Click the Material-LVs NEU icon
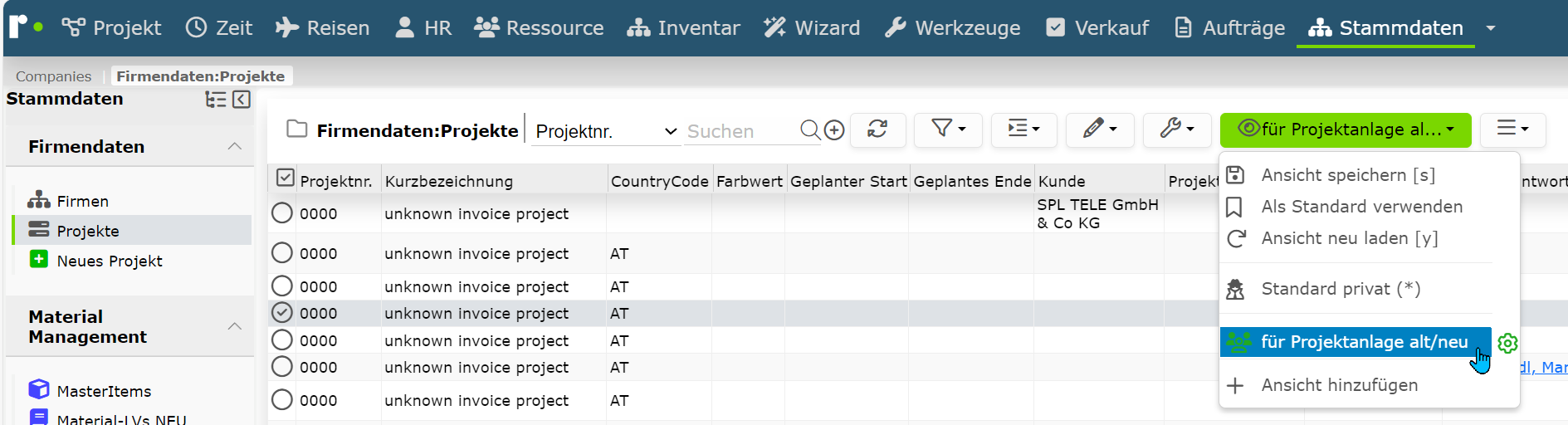The width and height of the screenshot is (1568, 425). (39, 417)
